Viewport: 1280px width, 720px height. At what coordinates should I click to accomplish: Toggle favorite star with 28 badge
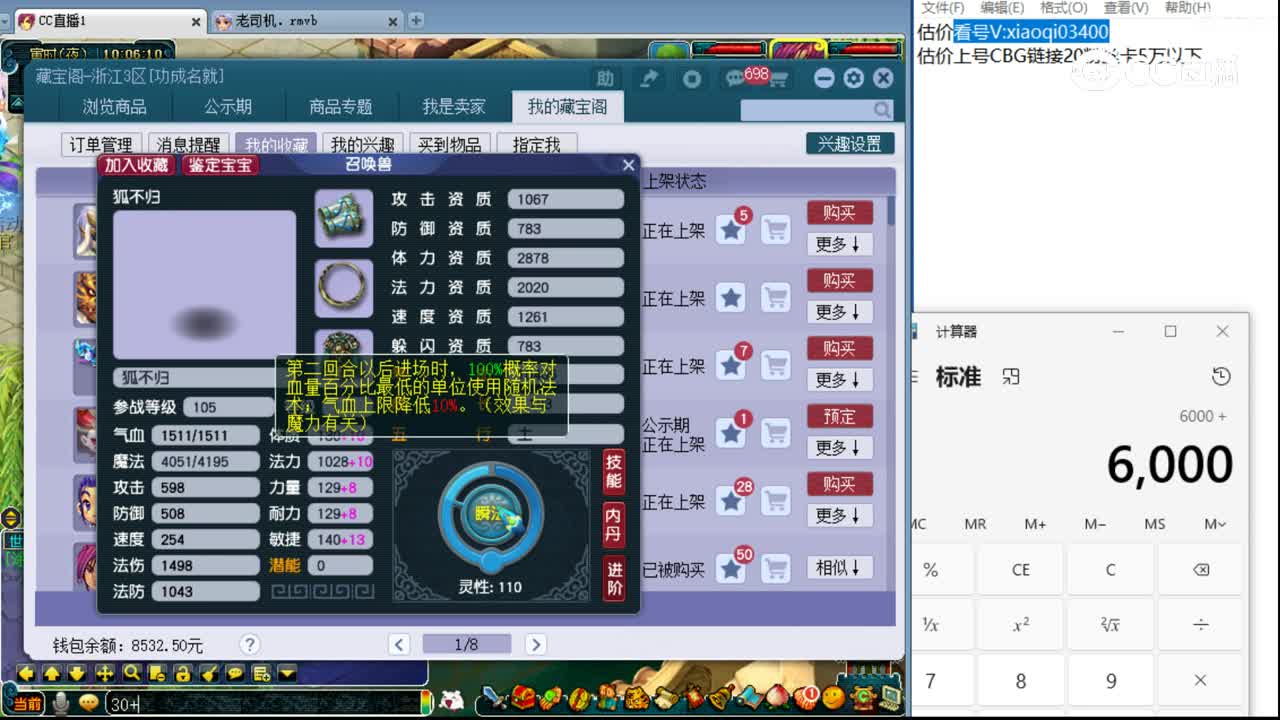[x=732, y=502]
